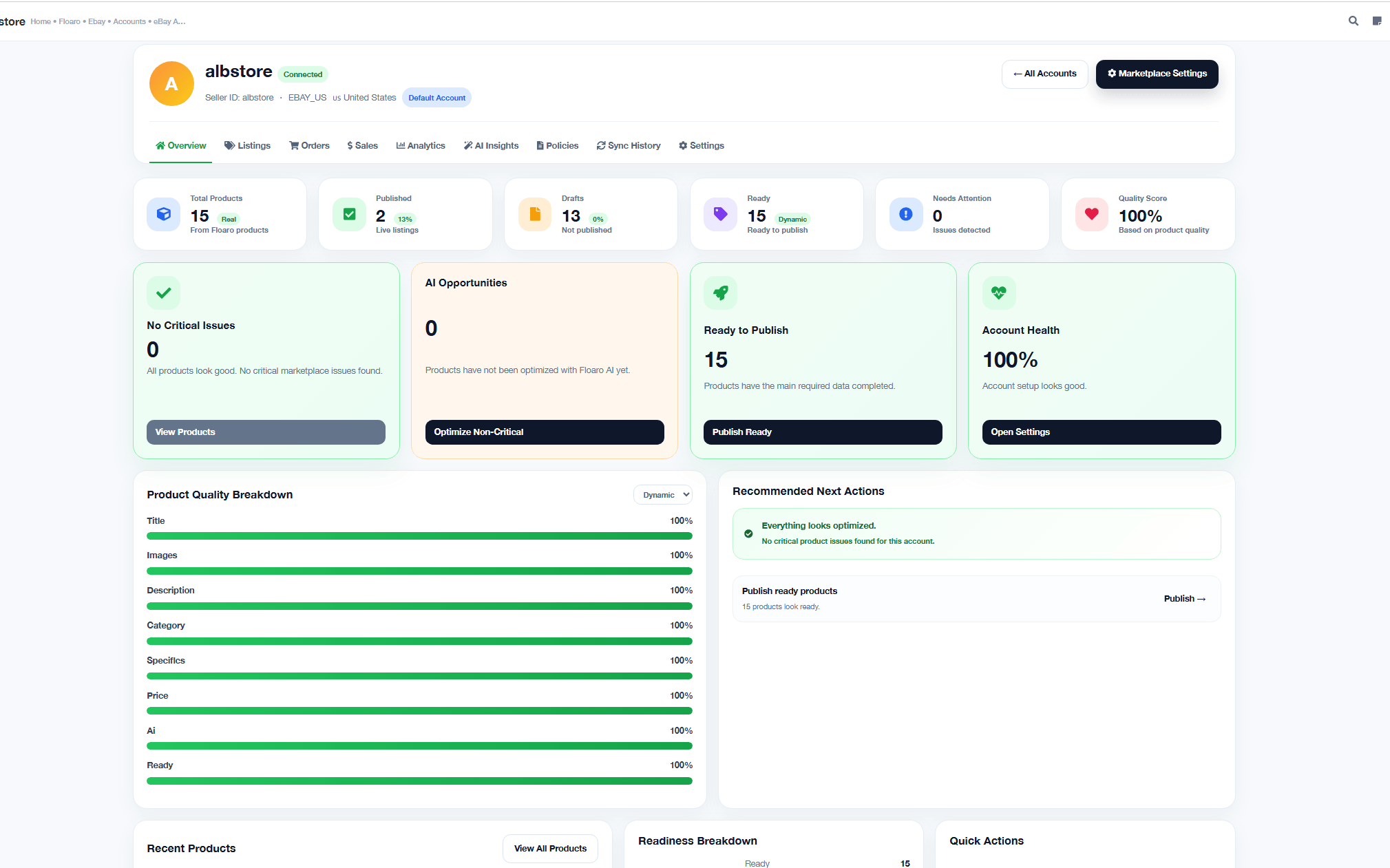The image size is (1390, 868).
Task: Click the Connected status badge
Action: pos(303,74)
